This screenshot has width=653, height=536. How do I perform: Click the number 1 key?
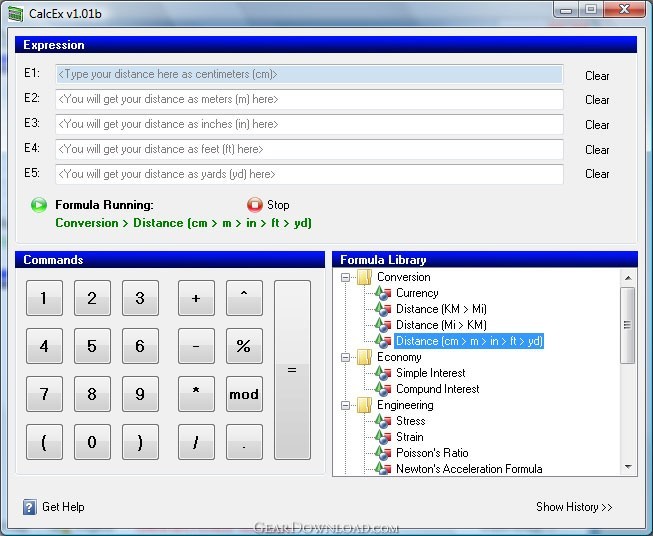click(44, 298)
